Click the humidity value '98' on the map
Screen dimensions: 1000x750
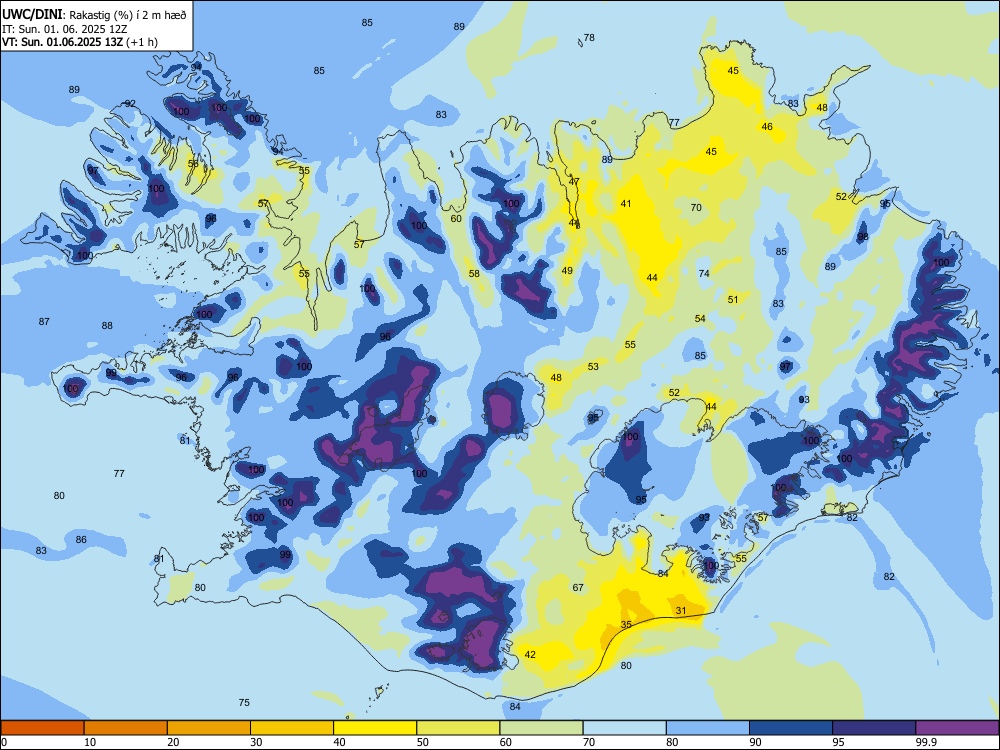pos(863,237)
